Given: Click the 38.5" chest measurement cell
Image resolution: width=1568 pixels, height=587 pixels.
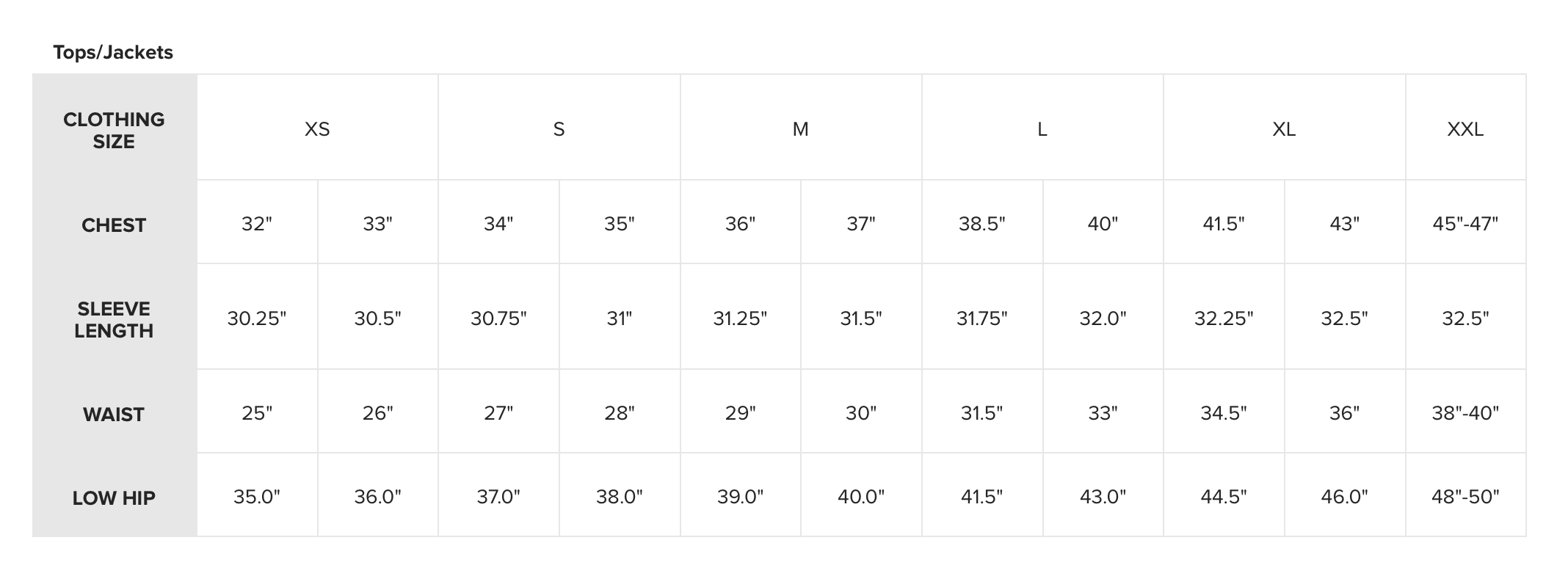Looking at the screenshot, I should click(981, 224).
